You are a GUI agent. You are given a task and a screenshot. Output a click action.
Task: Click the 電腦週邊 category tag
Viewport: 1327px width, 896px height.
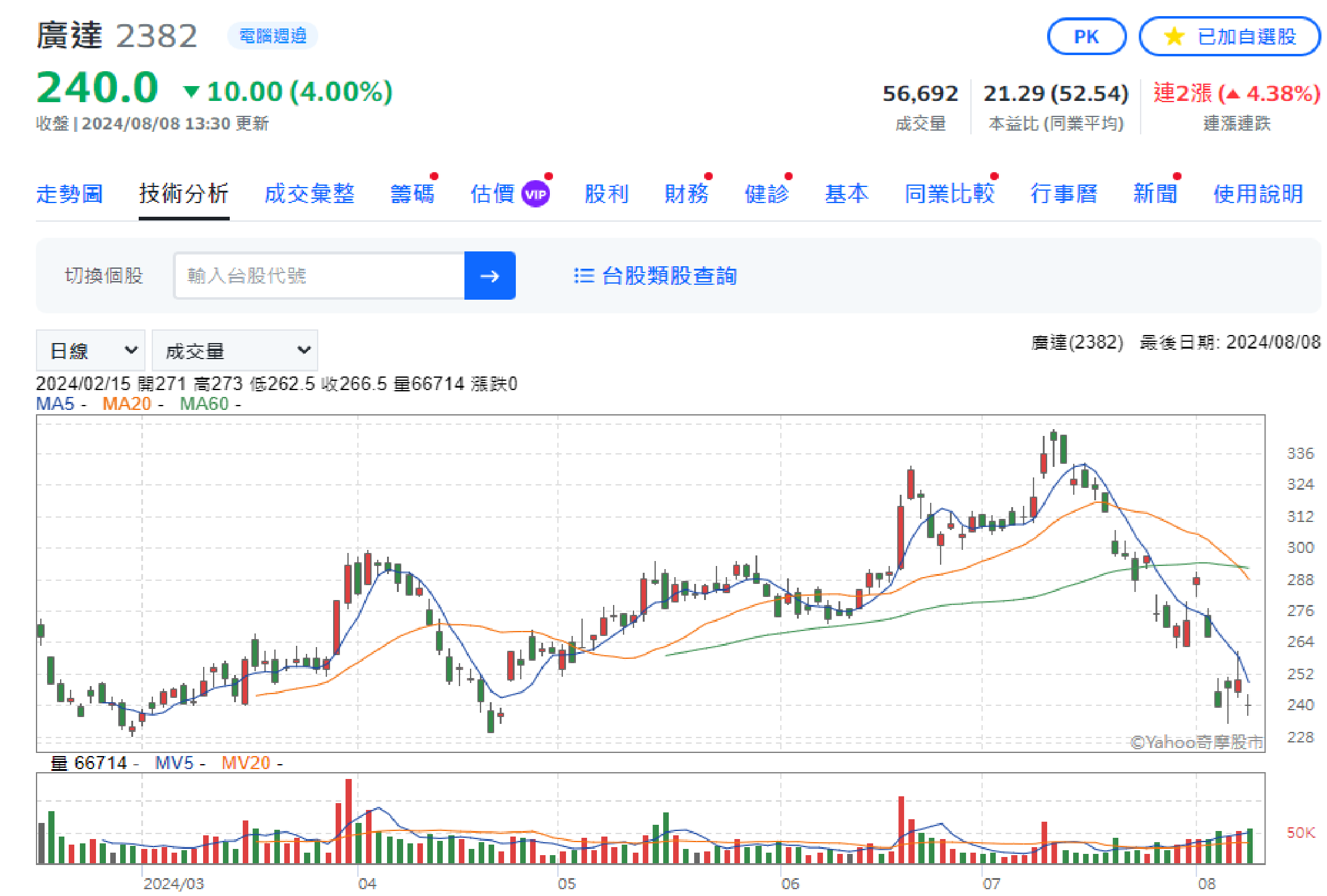pyautogui.click(x=272, y=36)
